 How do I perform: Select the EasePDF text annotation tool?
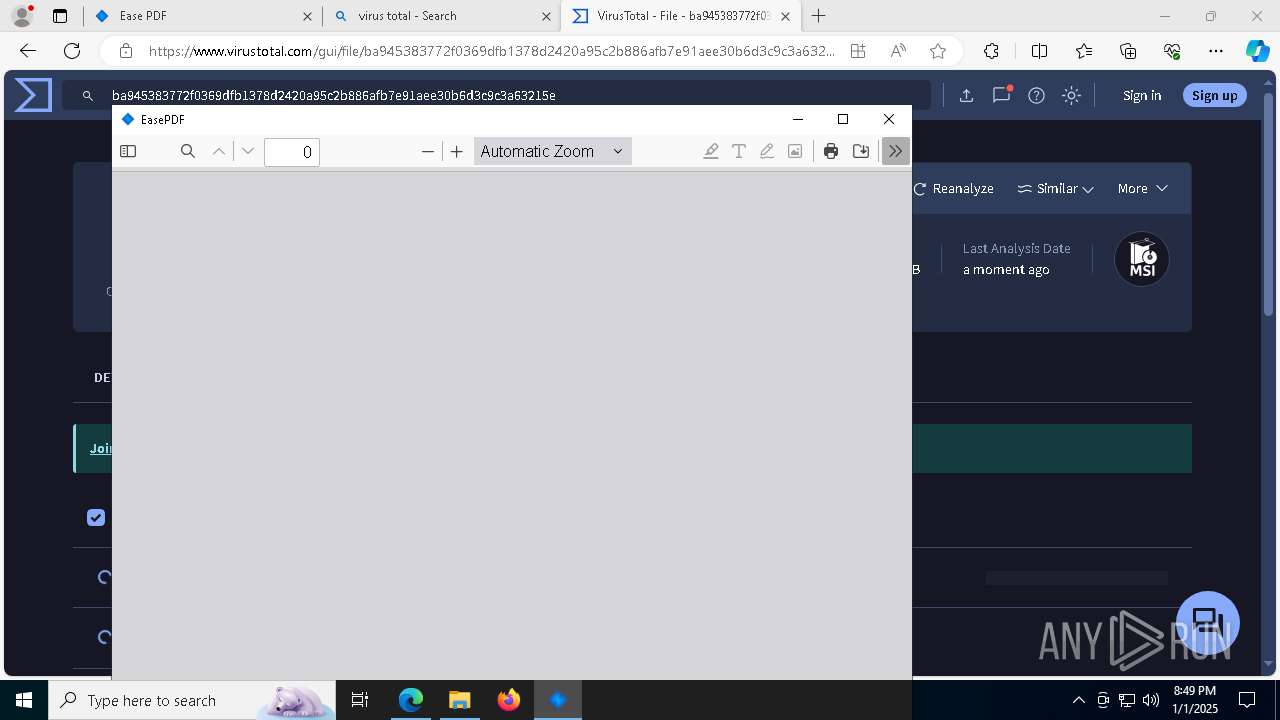point(739,151)
